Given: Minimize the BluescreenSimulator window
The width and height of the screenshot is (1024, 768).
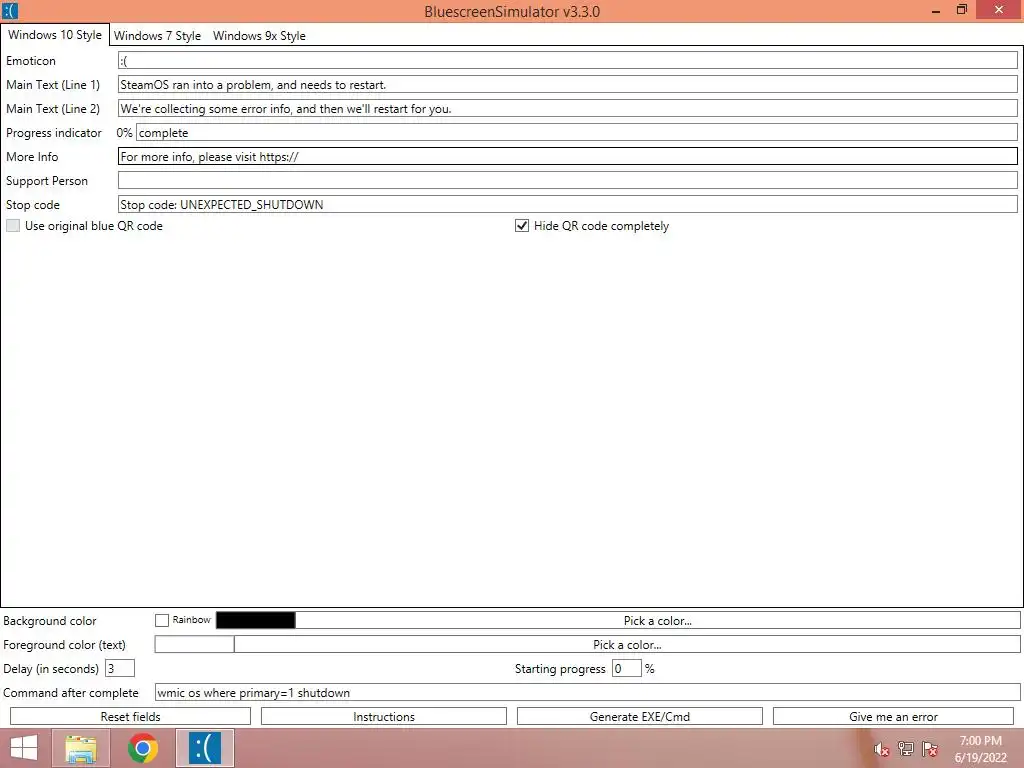Looking at the screenshot, I should [x=936, y=10].
